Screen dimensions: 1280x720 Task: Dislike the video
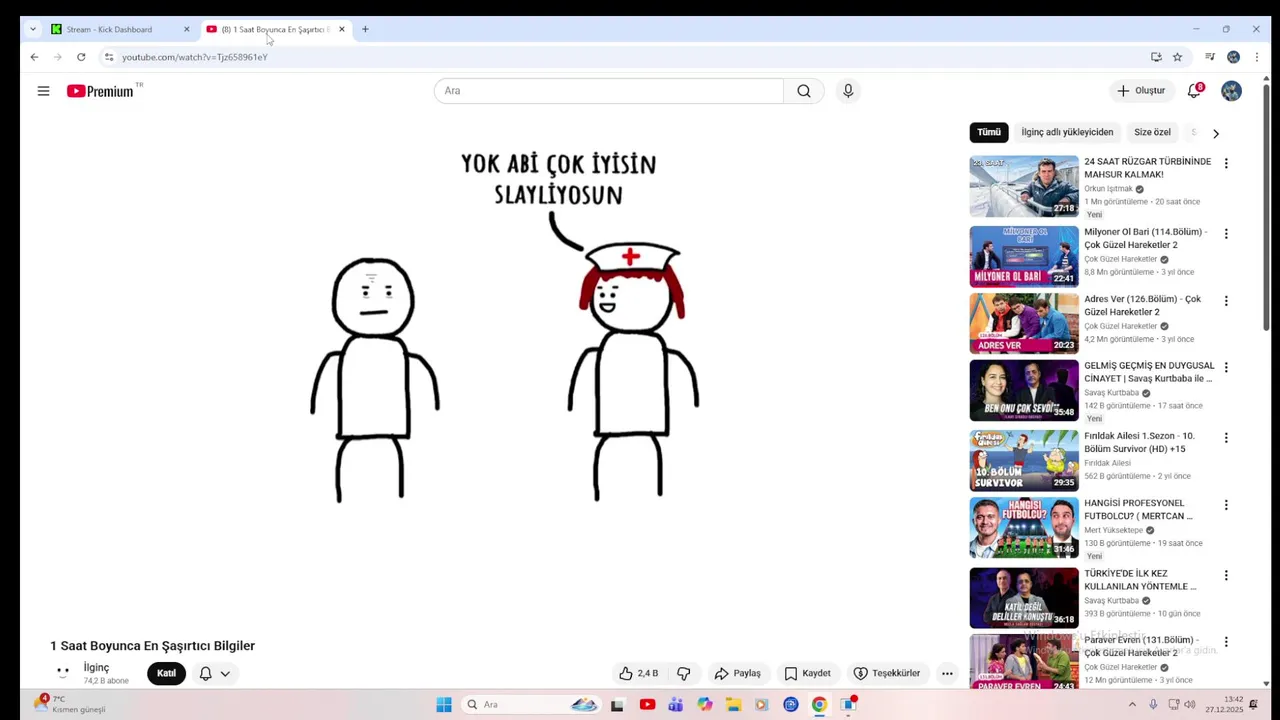click(684, 673)
